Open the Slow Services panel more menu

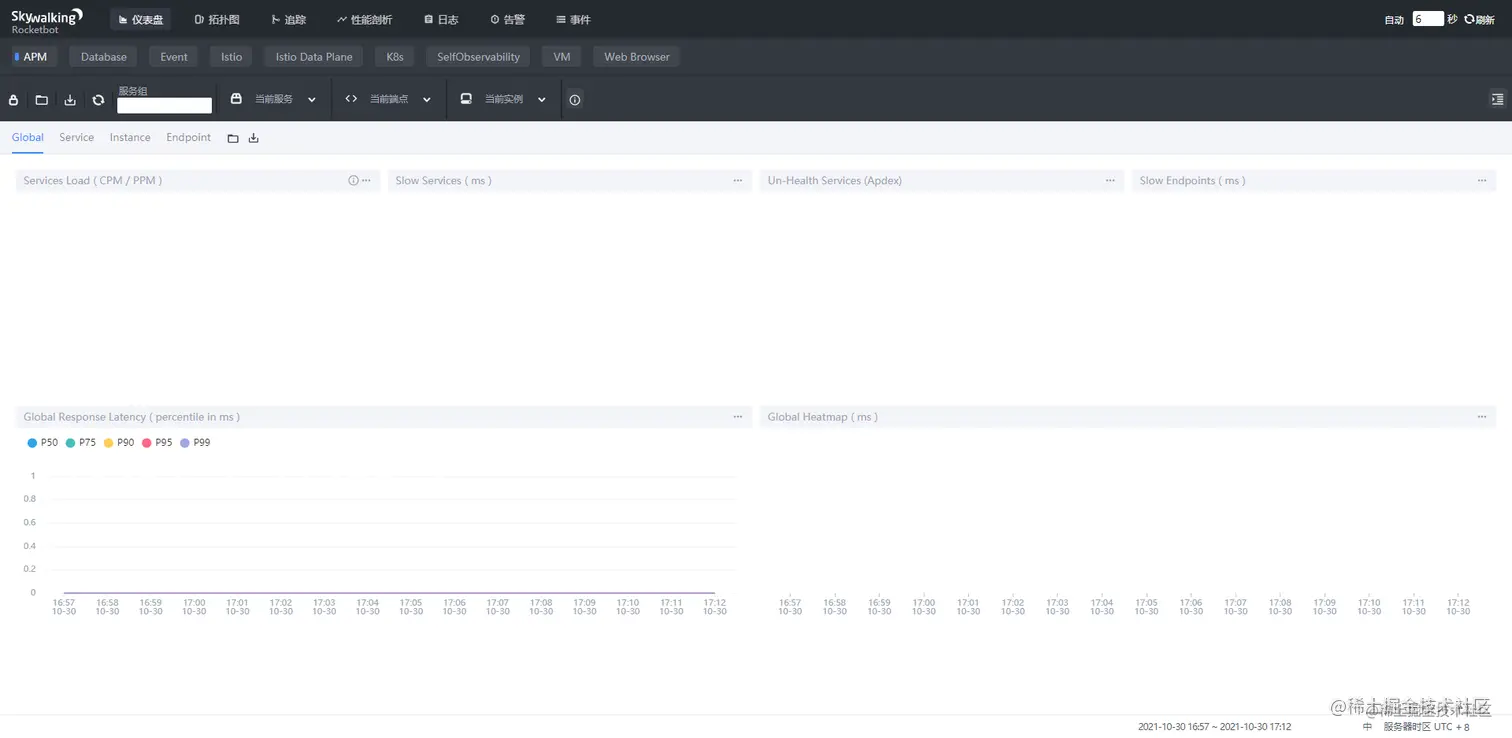click(x=738, y=181)
